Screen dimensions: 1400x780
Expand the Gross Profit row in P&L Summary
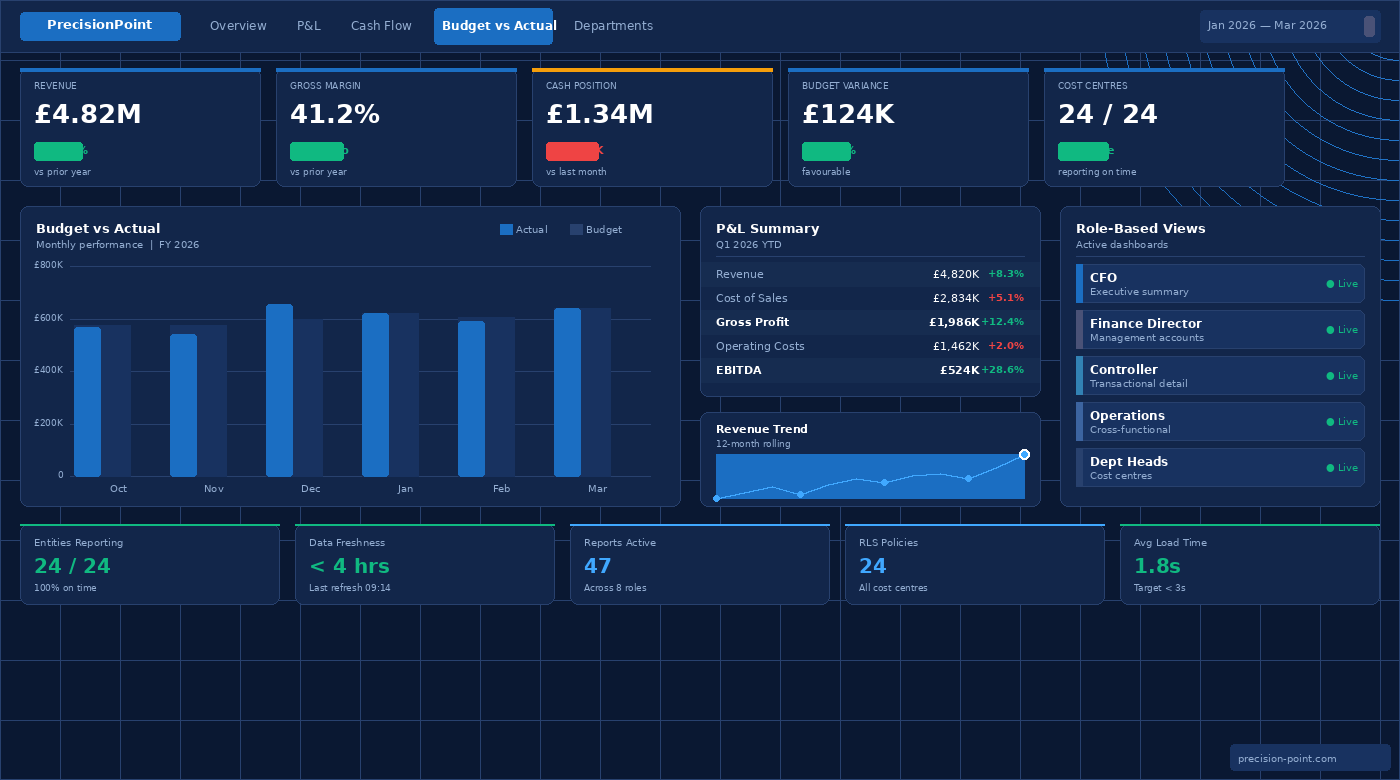tap(870, 322)
